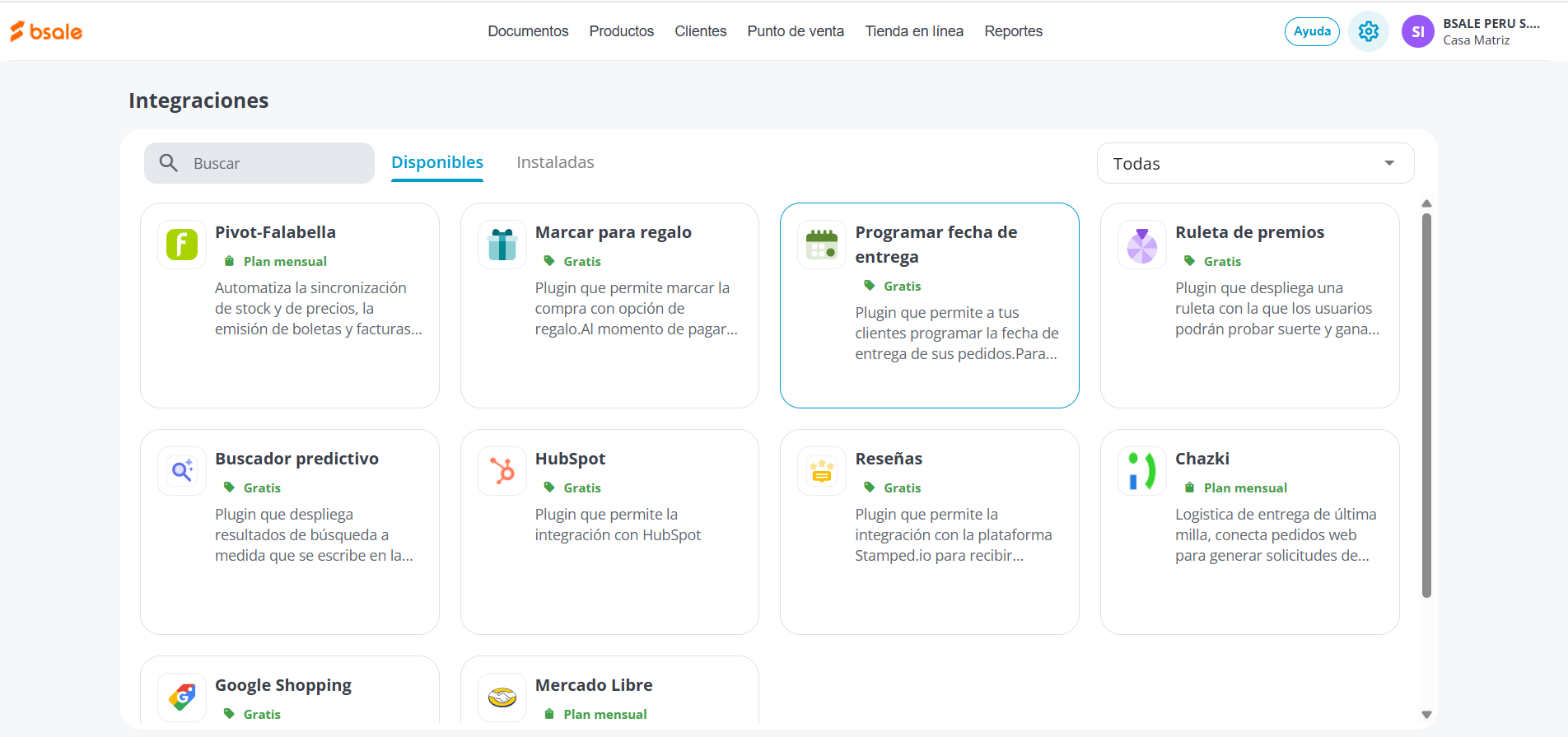Click the SI user avatar
Screen dimensions: 1568x737
1418,31
